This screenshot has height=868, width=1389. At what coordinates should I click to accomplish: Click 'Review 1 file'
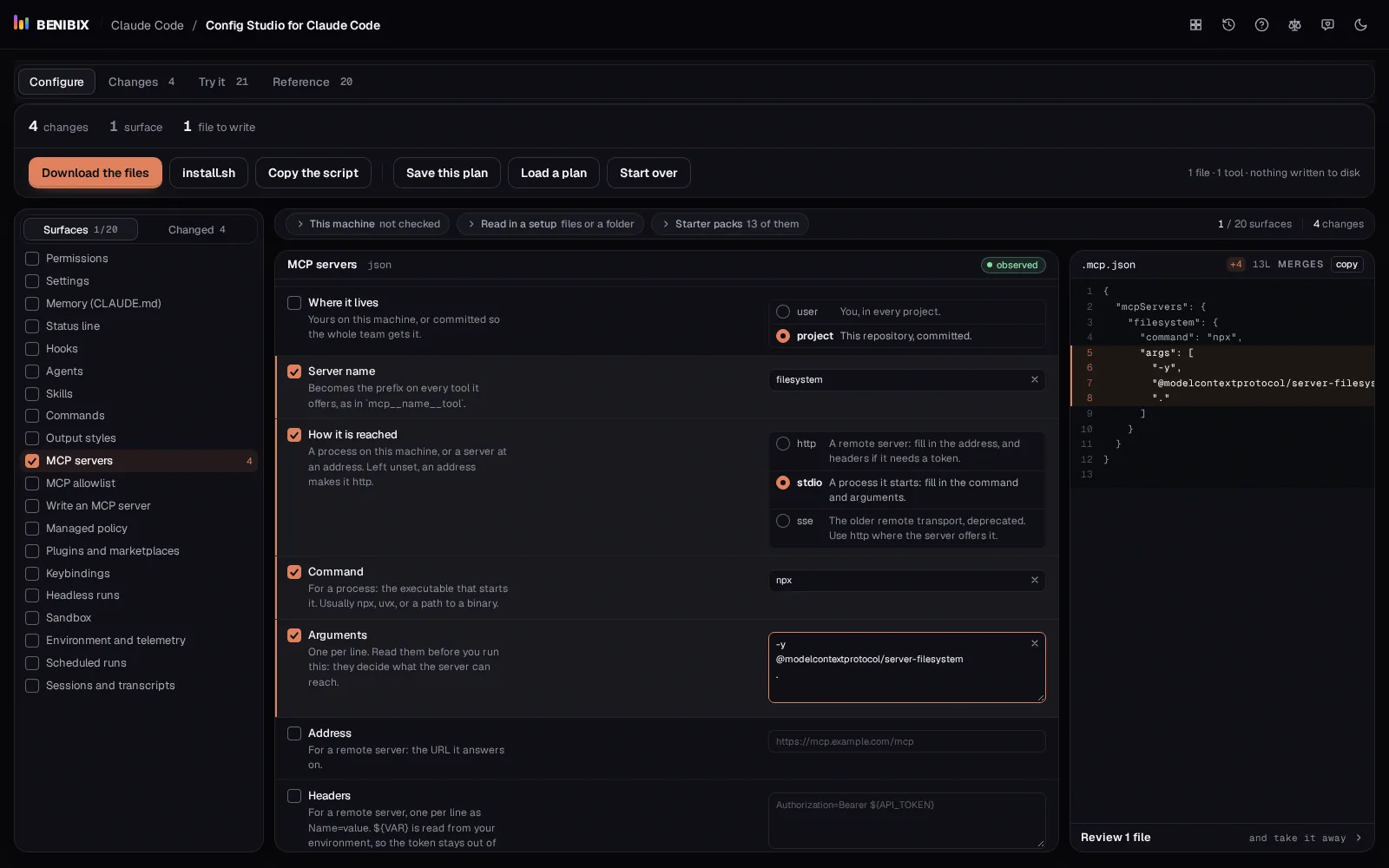[x=1116, y=838]
